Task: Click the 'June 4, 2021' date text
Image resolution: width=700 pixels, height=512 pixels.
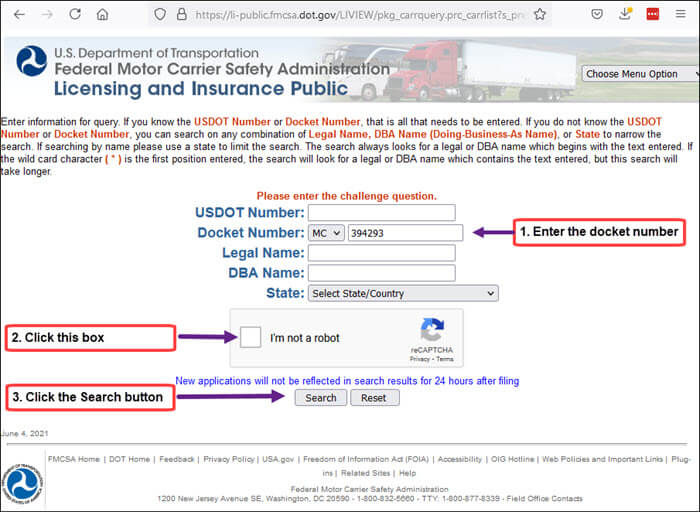Action: (x=25, y=433)
